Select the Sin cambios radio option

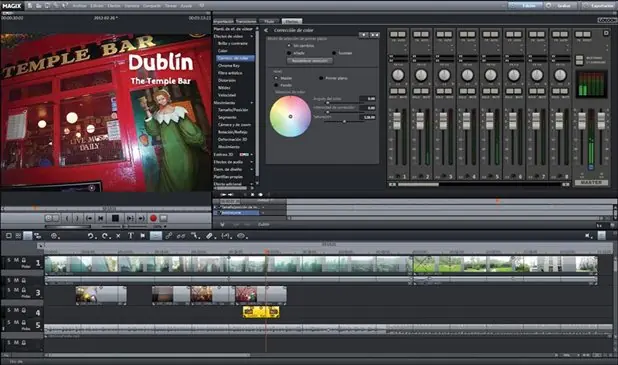[x=289, y=46]
